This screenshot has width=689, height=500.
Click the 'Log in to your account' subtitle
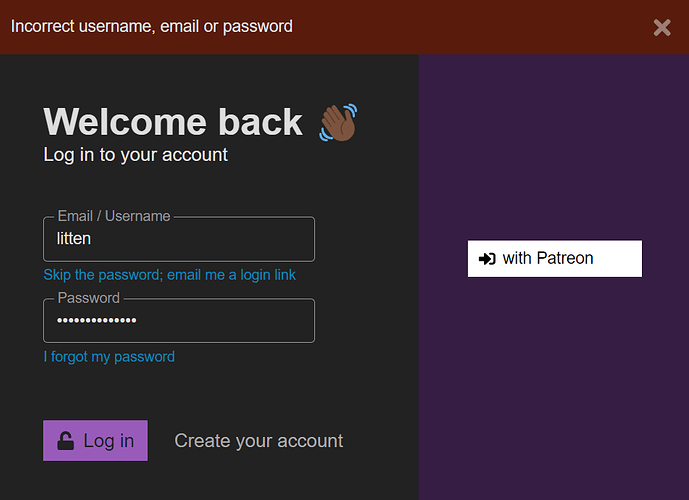point(135,155)
